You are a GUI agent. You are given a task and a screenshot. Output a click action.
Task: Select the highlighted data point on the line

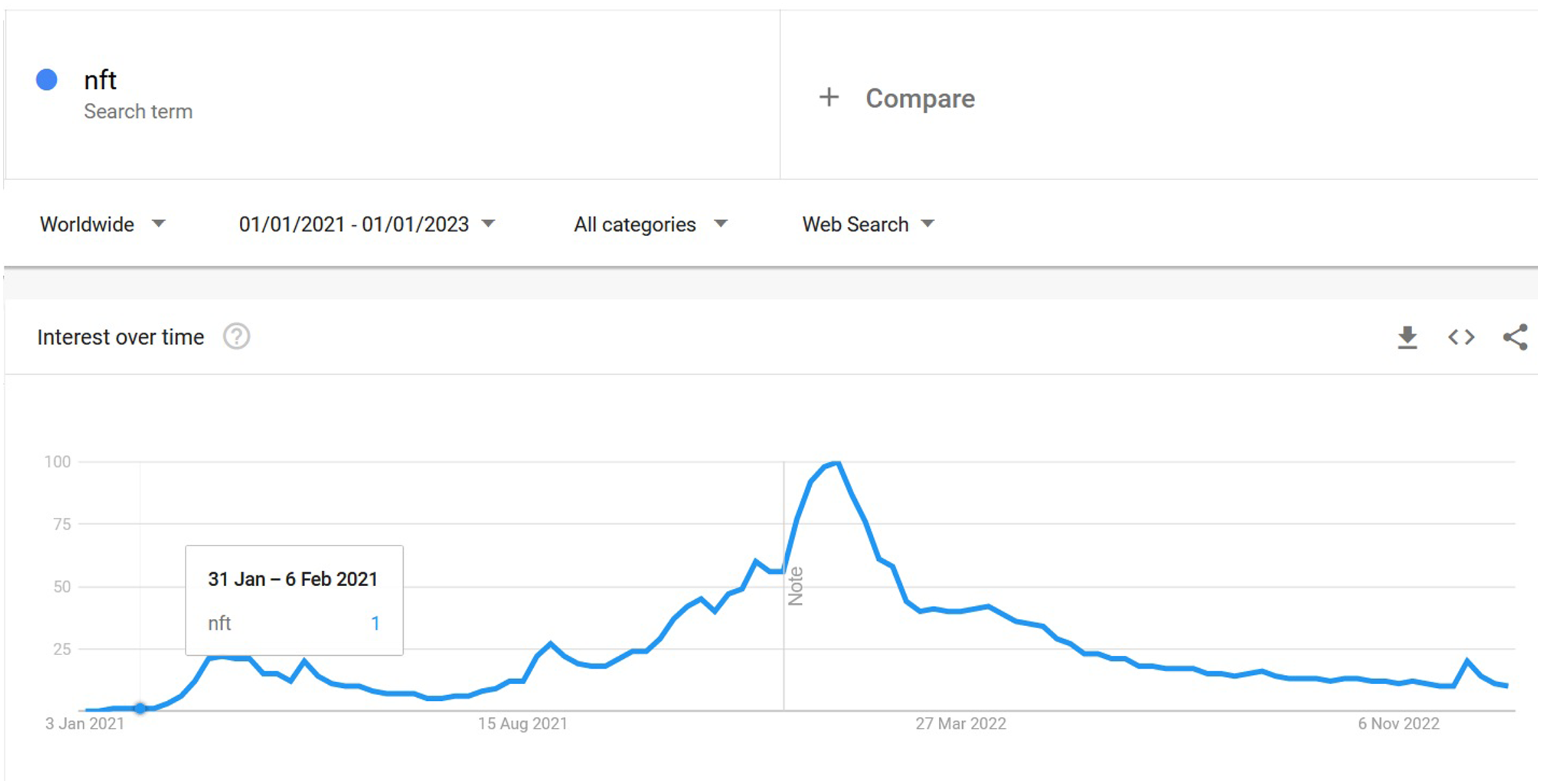click(x=141, y=708)
